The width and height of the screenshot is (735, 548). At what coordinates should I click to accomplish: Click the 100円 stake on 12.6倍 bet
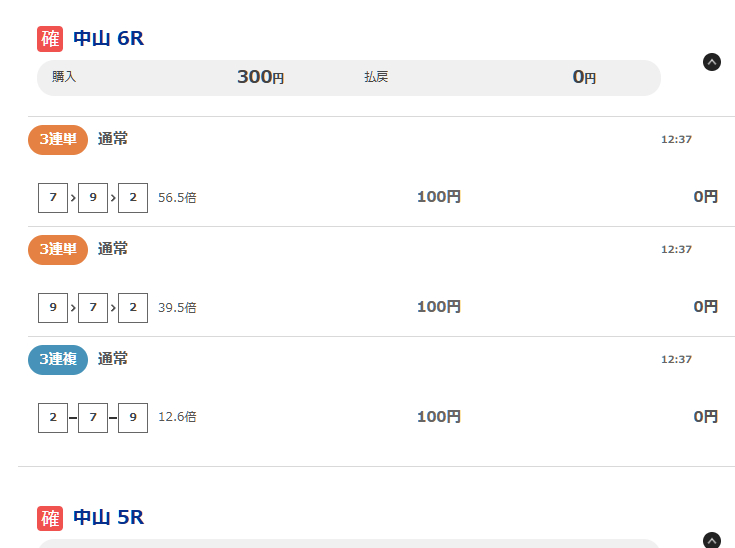click(x=438, y=417)
